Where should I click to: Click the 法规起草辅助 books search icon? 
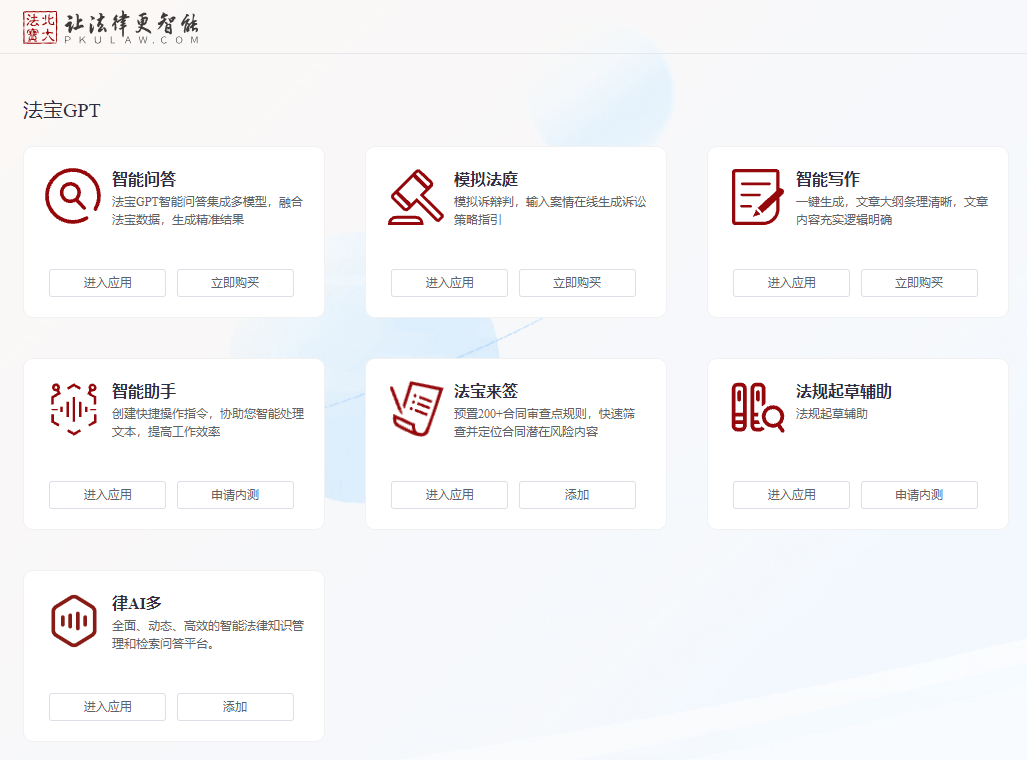click(x=758, y=408)
